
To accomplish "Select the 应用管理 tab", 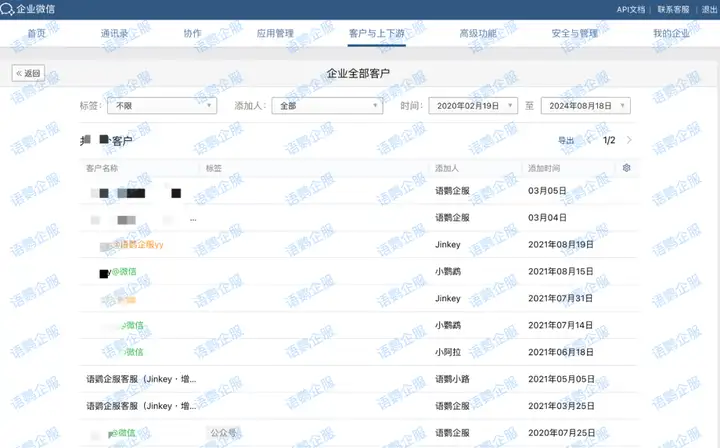I will click(x=275, y=33).
